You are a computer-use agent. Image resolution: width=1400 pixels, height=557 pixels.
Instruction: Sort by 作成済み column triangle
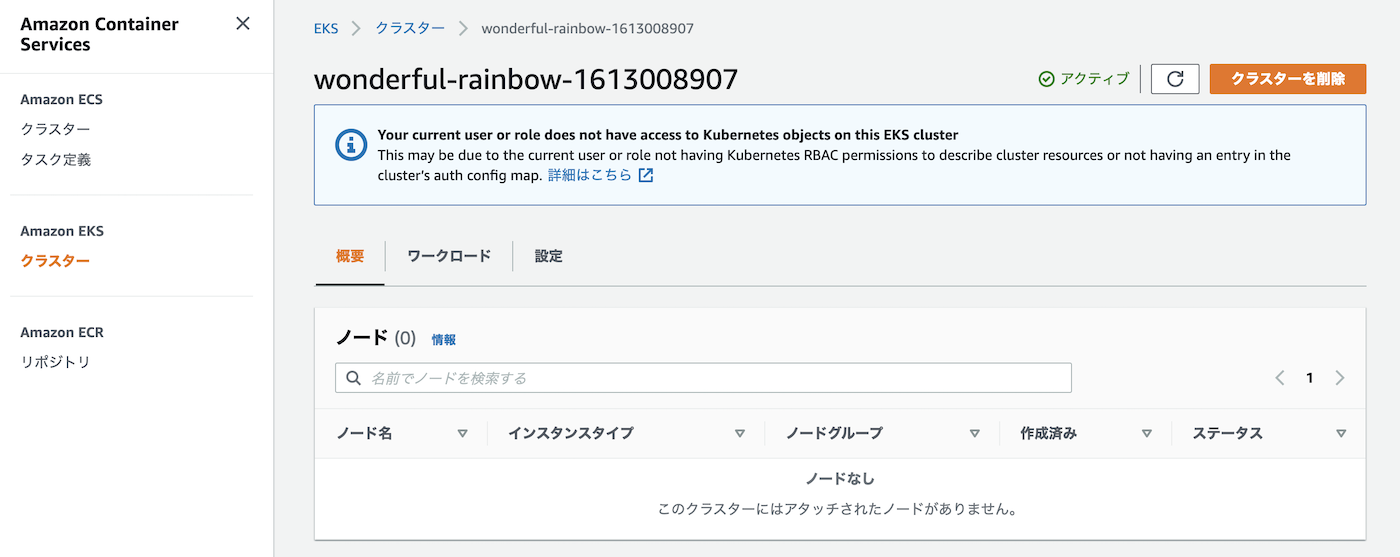coord(1147,433)
